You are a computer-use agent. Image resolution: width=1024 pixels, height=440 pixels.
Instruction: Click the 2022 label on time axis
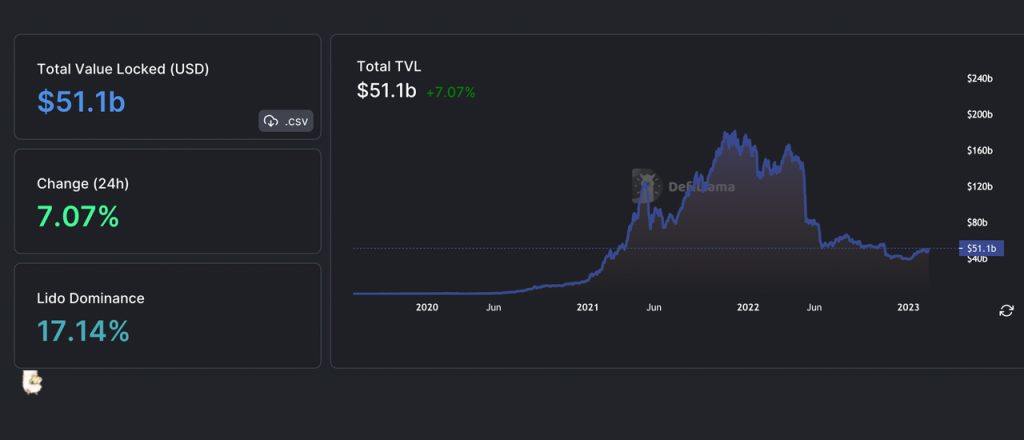pos(748,307)
